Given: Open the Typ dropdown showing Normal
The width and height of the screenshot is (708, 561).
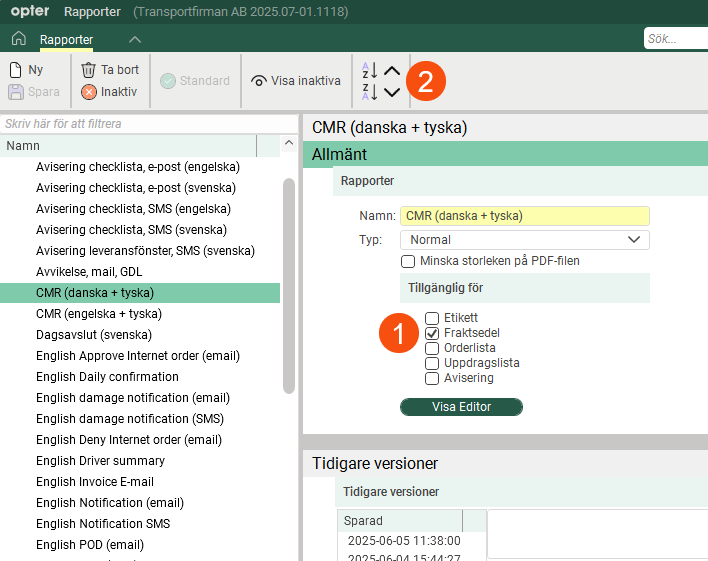Looking at the screenshot, I should coord(524,240).
